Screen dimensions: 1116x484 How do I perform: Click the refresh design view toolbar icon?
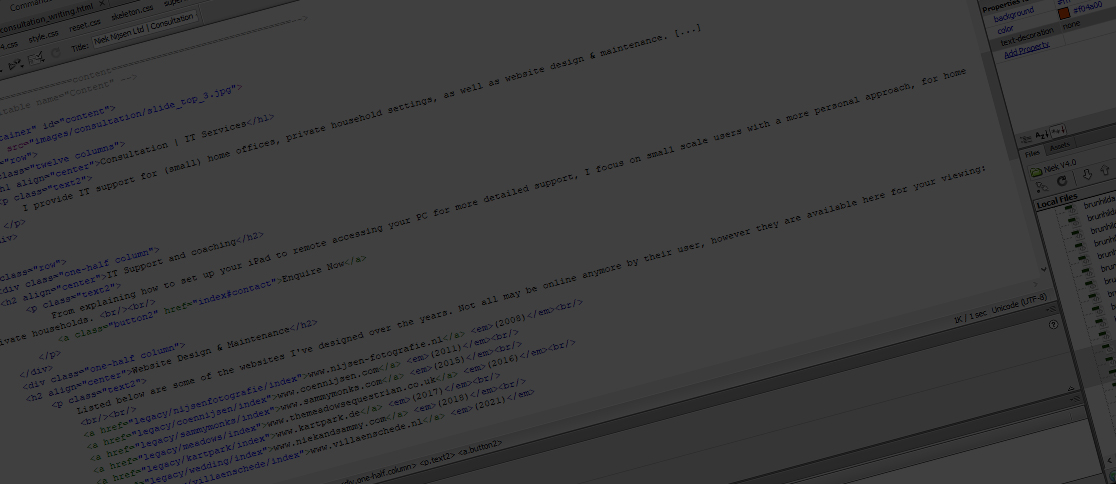[56, 52]
